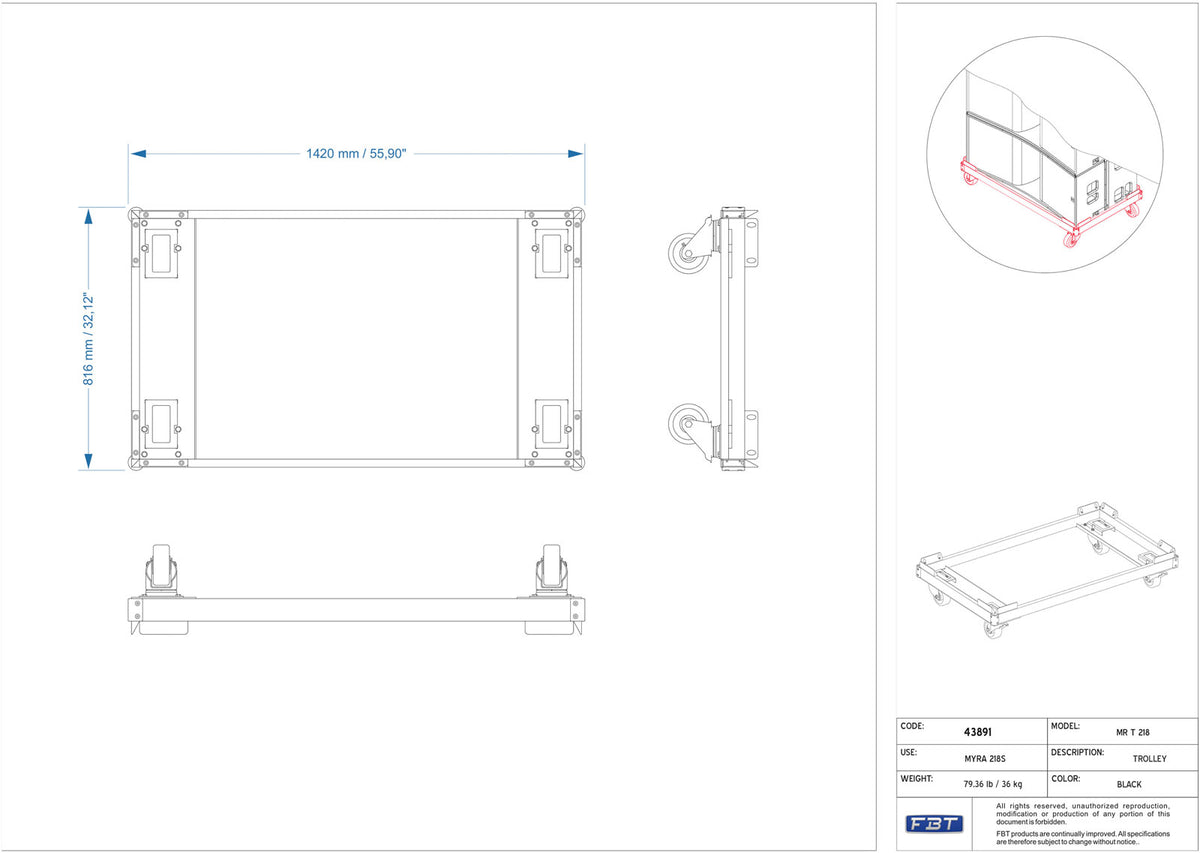Viewport: 1200px width, 853px height.
Task: Click the FBT logo
Action: click(934, 824)
